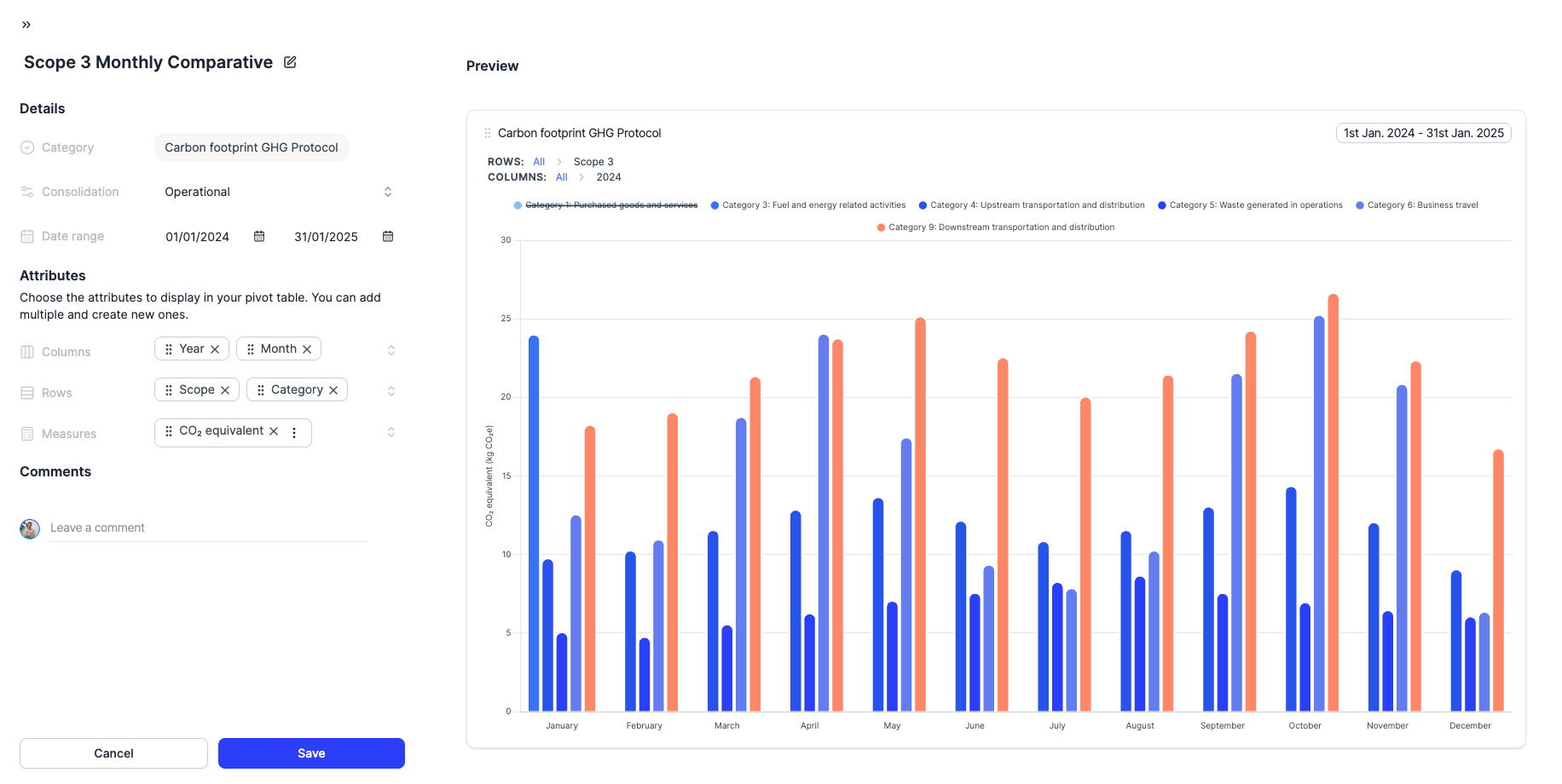Image resolution: width=1562 pixels, height=784 pixels.
Task: Open the calendar icon next to 31/01/2025
Action: point(388,236)
